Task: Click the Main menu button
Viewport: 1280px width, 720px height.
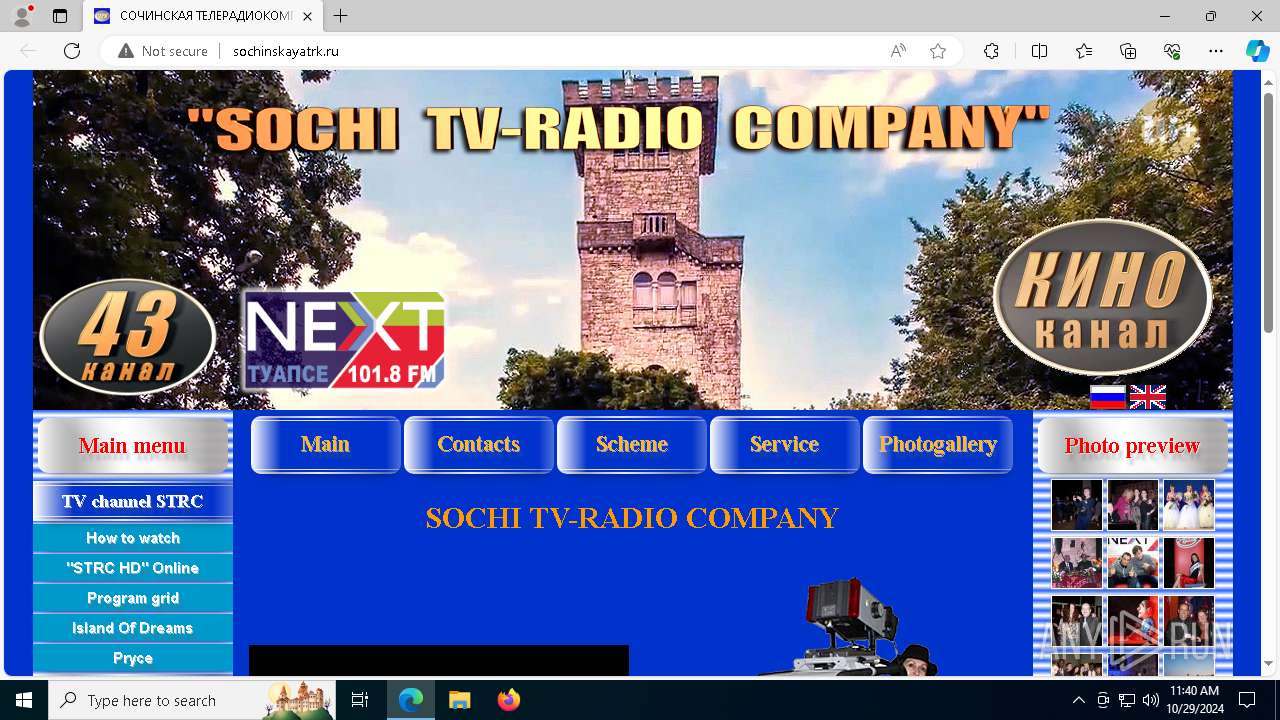Action: 133,446
